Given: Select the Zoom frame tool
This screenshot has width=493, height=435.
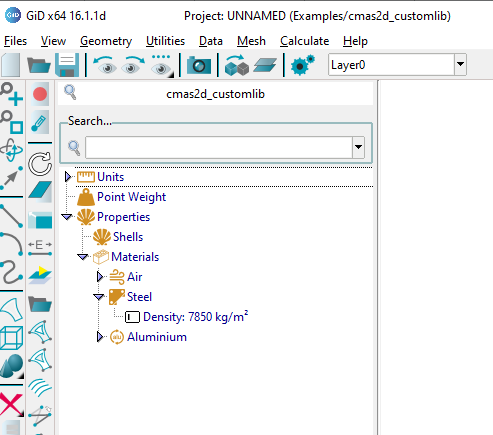Looking at the screenshot, I should tap(11, 122).
